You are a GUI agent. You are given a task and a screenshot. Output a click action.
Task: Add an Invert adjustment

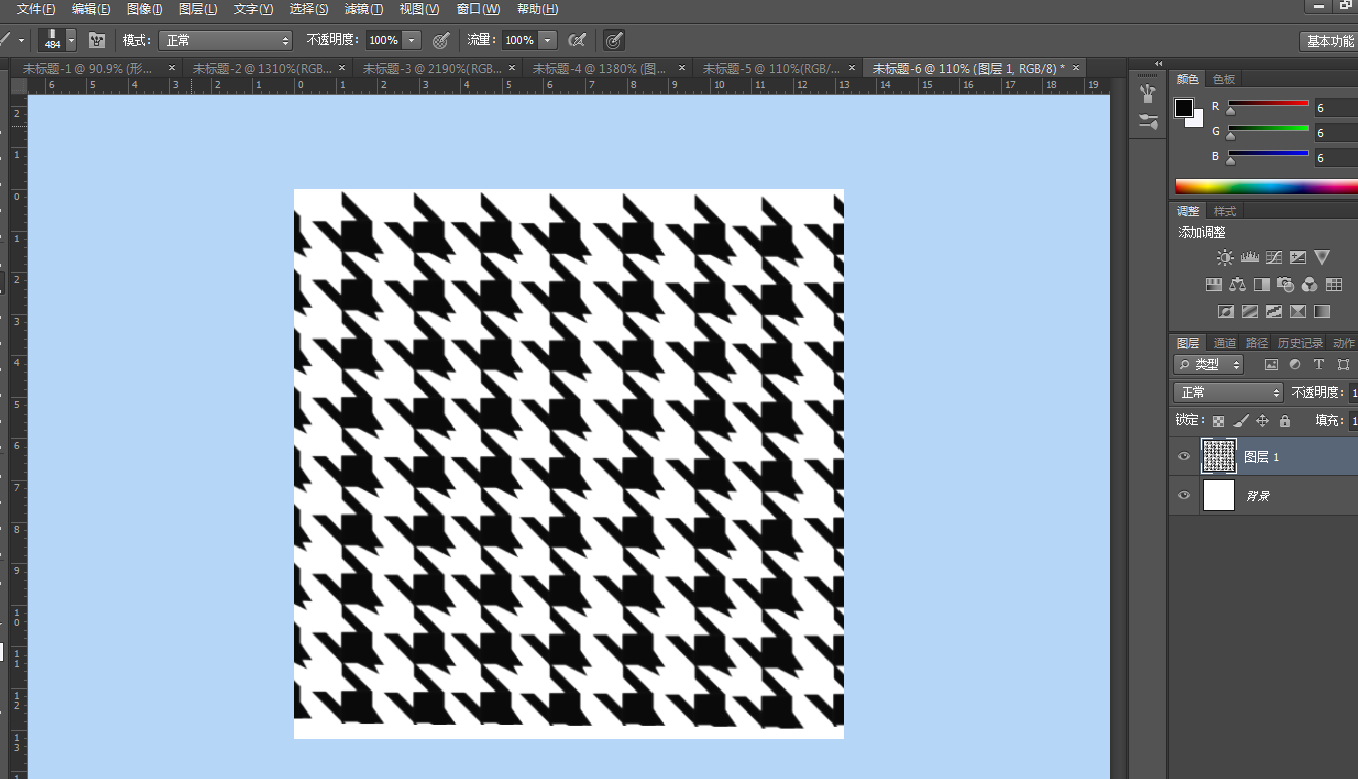(x=1226, y=312)
